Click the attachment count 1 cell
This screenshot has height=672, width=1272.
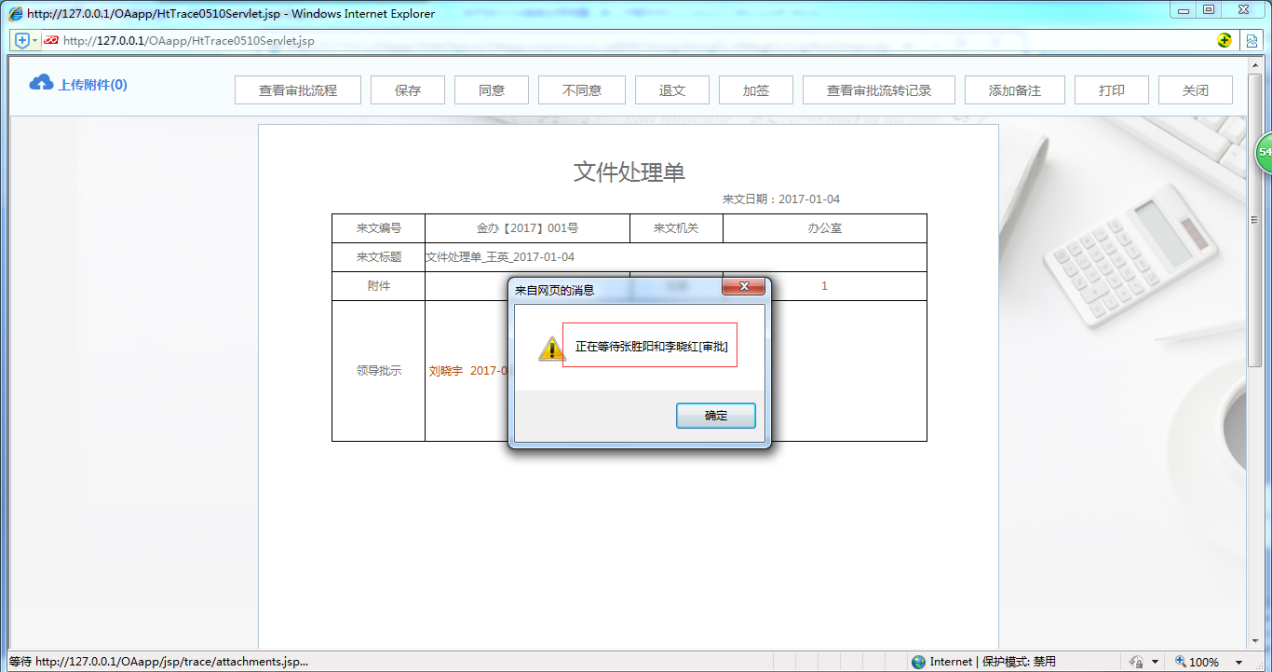[x=825, y=286]
